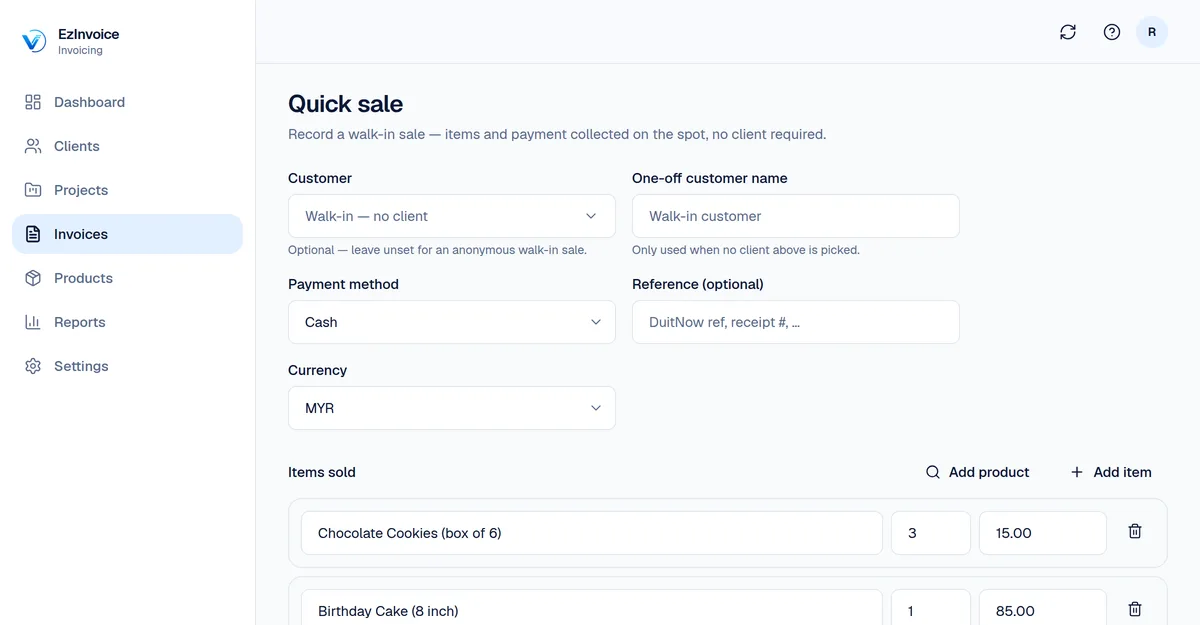Click 'Only used when no client above is picked.'
The height and width of the screenshot is (625, 1200).
(x=746, y=250)
